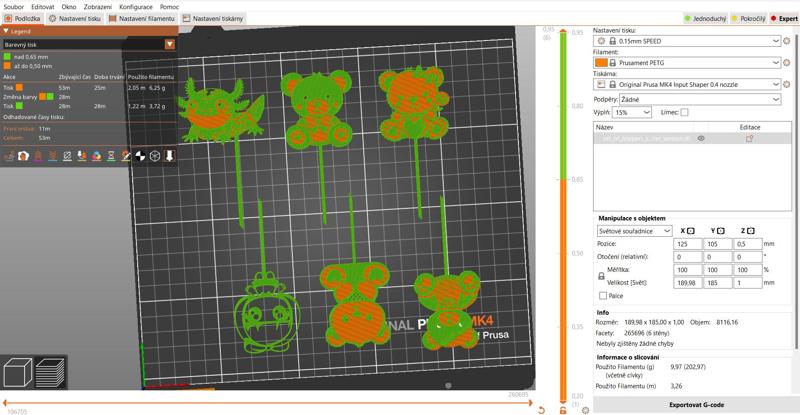Image resolution: width=800 pixels, height=415 pixels.
Task: Click the reset arrow icon below vertical slider
Action: 542,410
